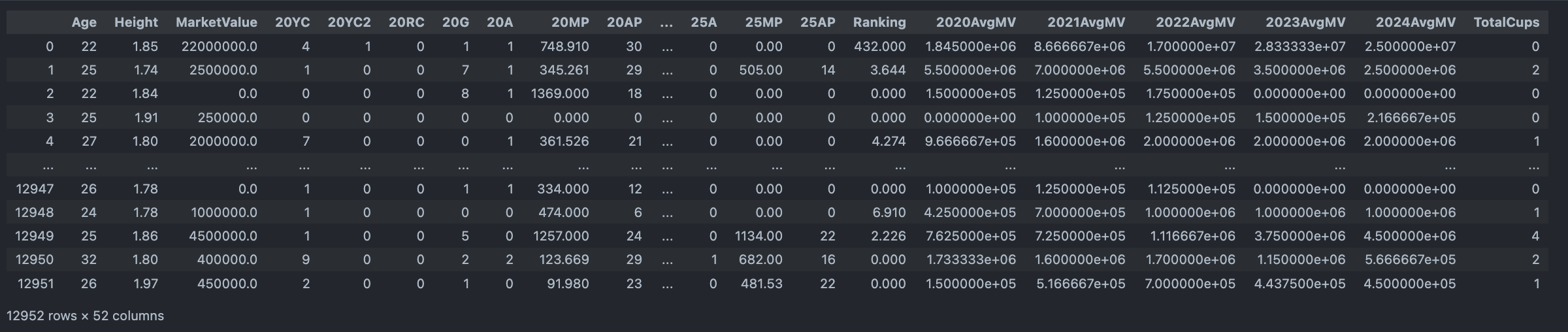Select the 432.000 Ranking cell
This screenshot has width=1568, height=332.
879,46
